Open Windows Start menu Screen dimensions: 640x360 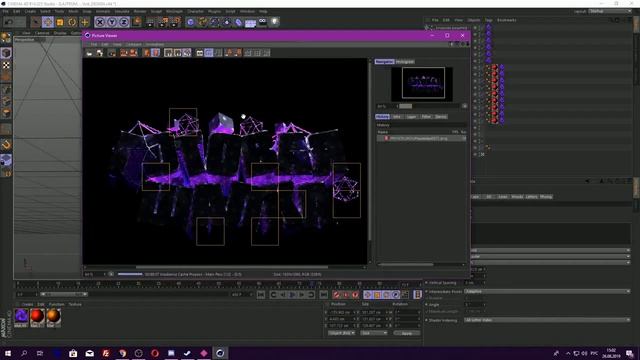[x=8, y=353]
